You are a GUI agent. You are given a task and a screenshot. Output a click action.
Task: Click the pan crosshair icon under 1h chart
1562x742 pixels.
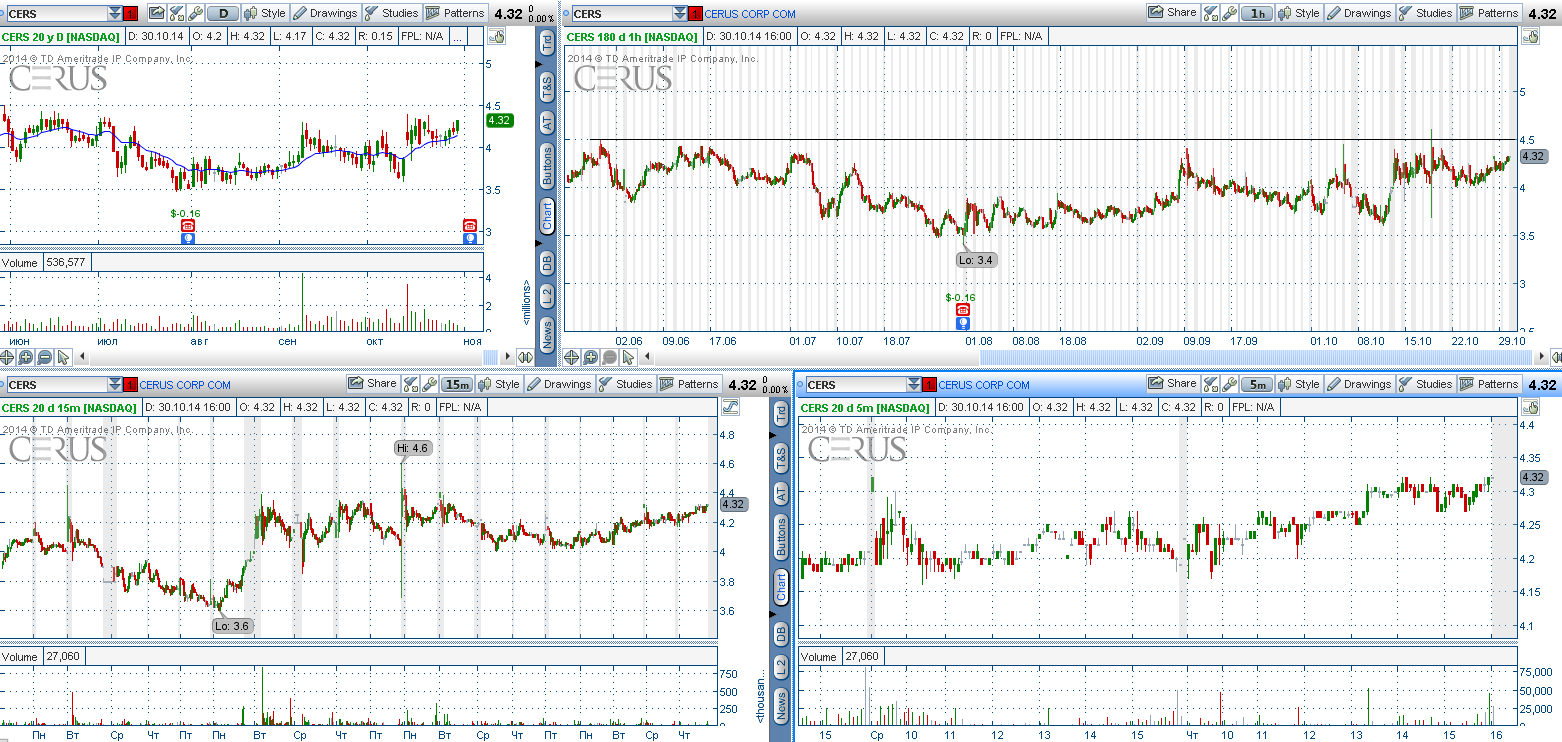[571, 357]
